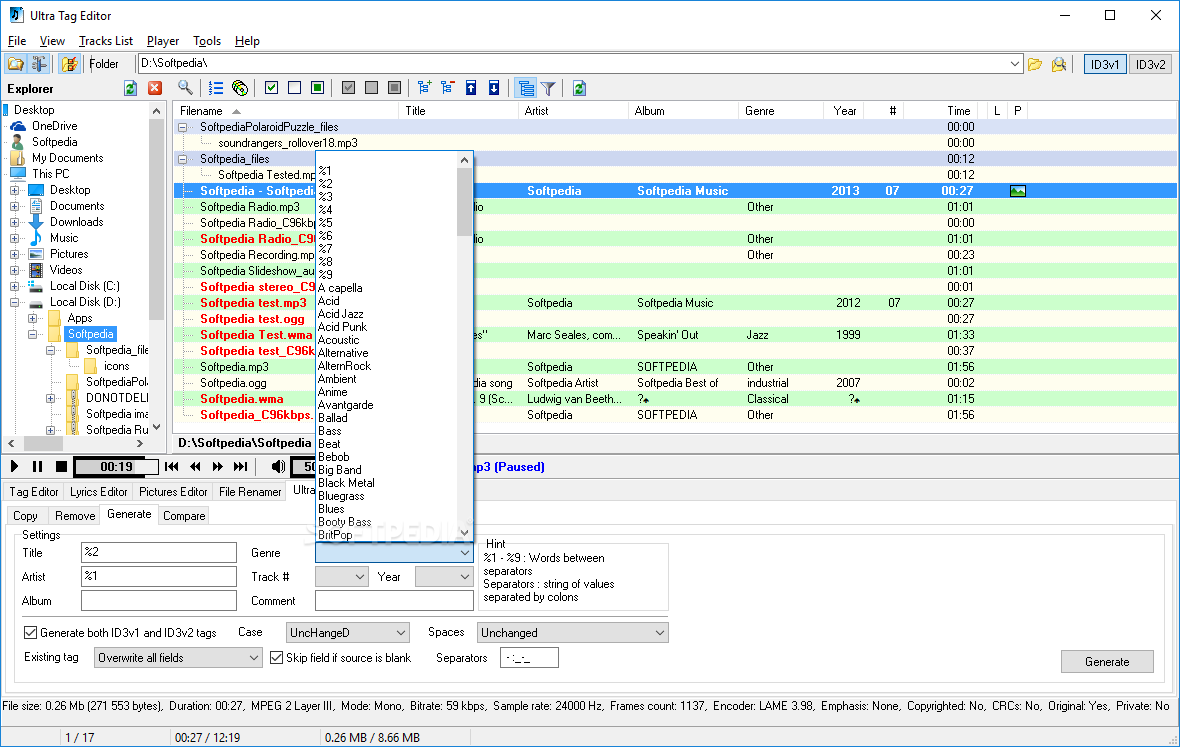Open the File menu

tap(17, 41)
